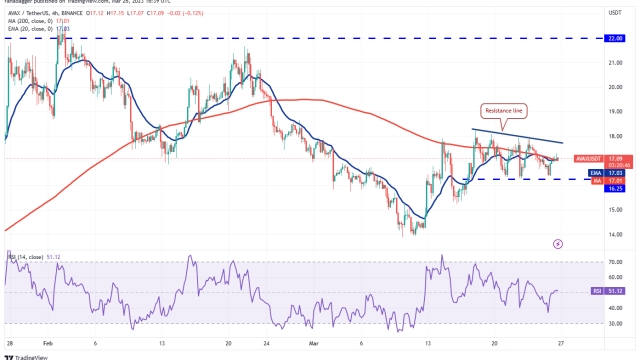Click the 27 date axis label
The width and height of the screenshot is (640, 360).
click(561, 344)
